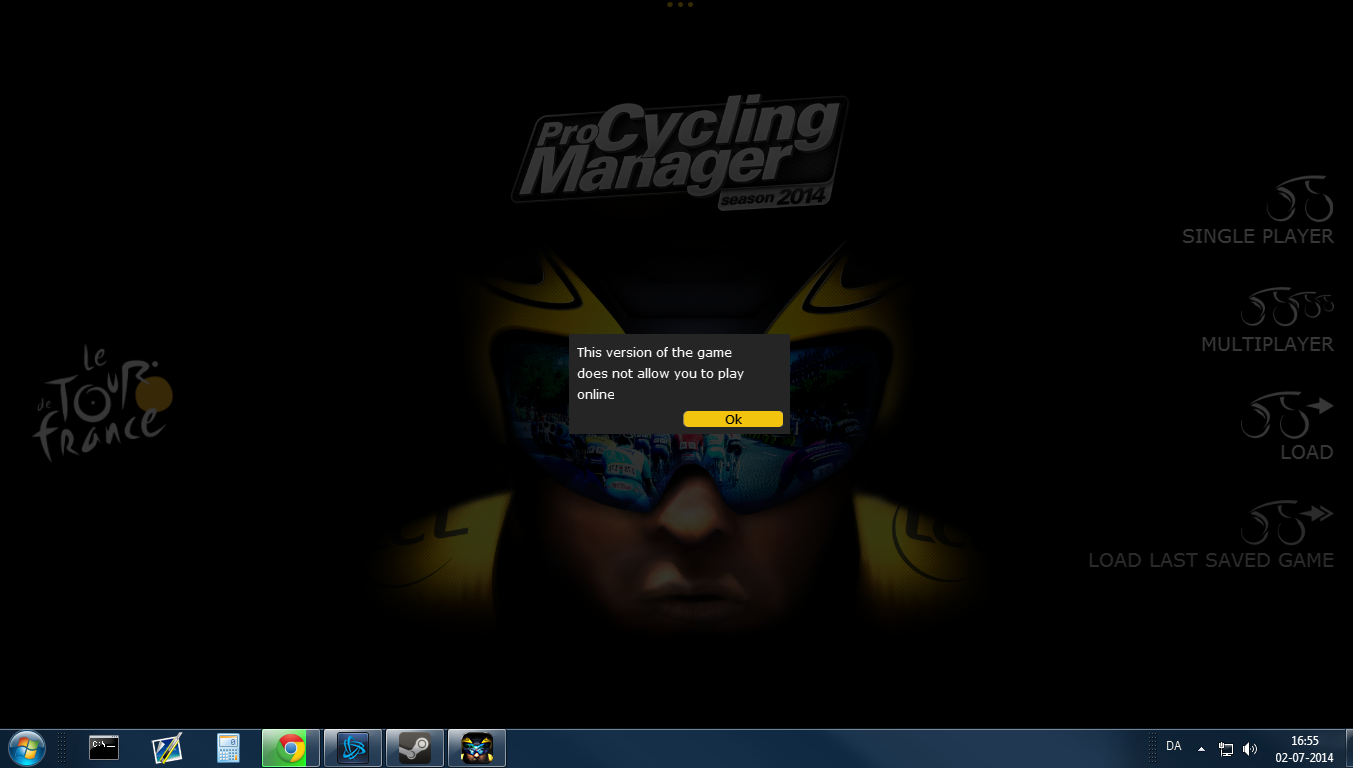Viewport: 1353px width, 768px height.
Task: Click the three dots handle at top
Action: (679, 4)
